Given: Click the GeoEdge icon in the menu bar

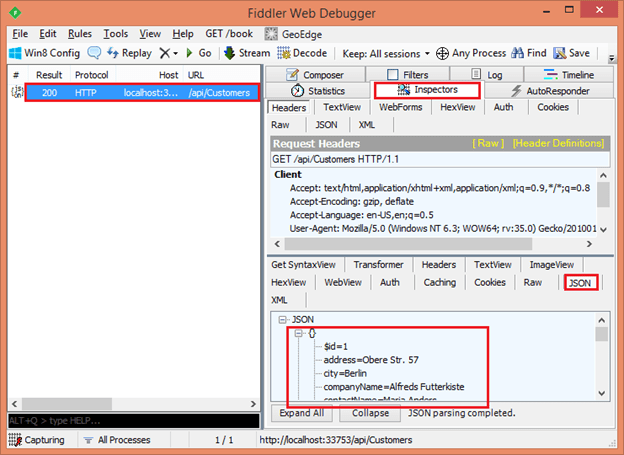Looking at the screenshot, I should (x=271, y=34).
